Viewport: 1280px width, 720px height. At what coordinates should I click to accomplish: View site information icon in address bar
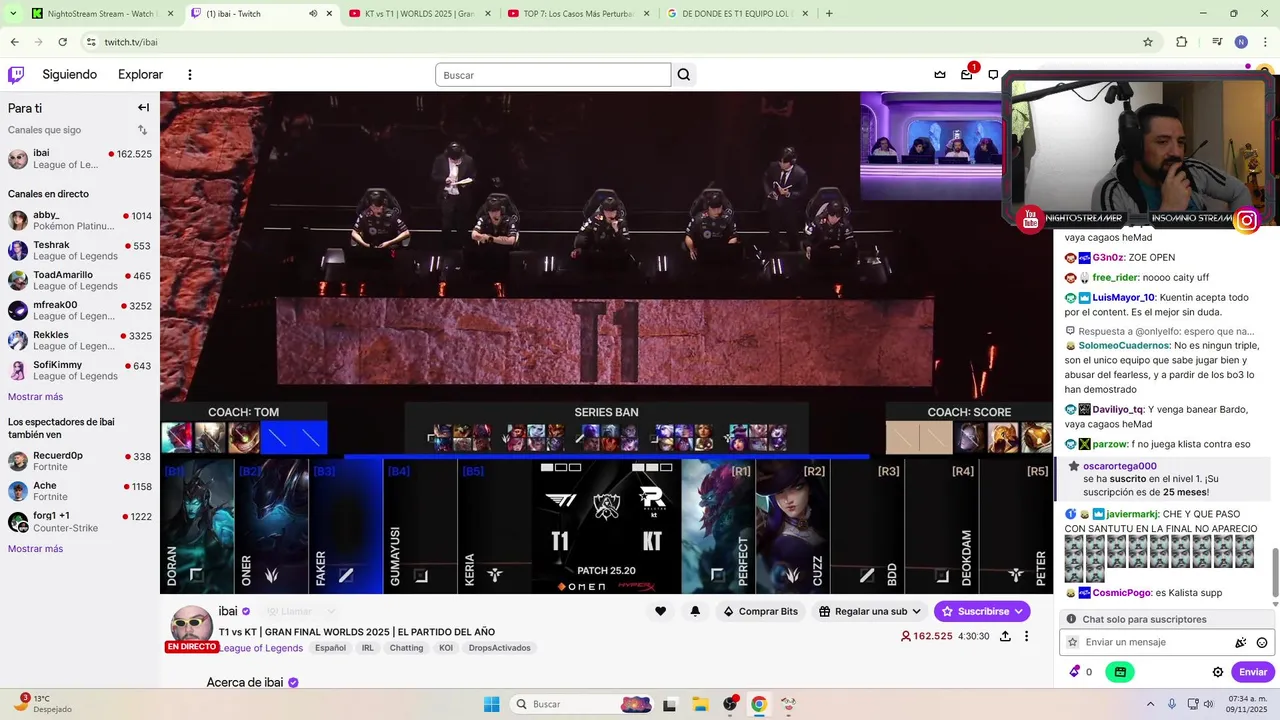coord(91,42)
